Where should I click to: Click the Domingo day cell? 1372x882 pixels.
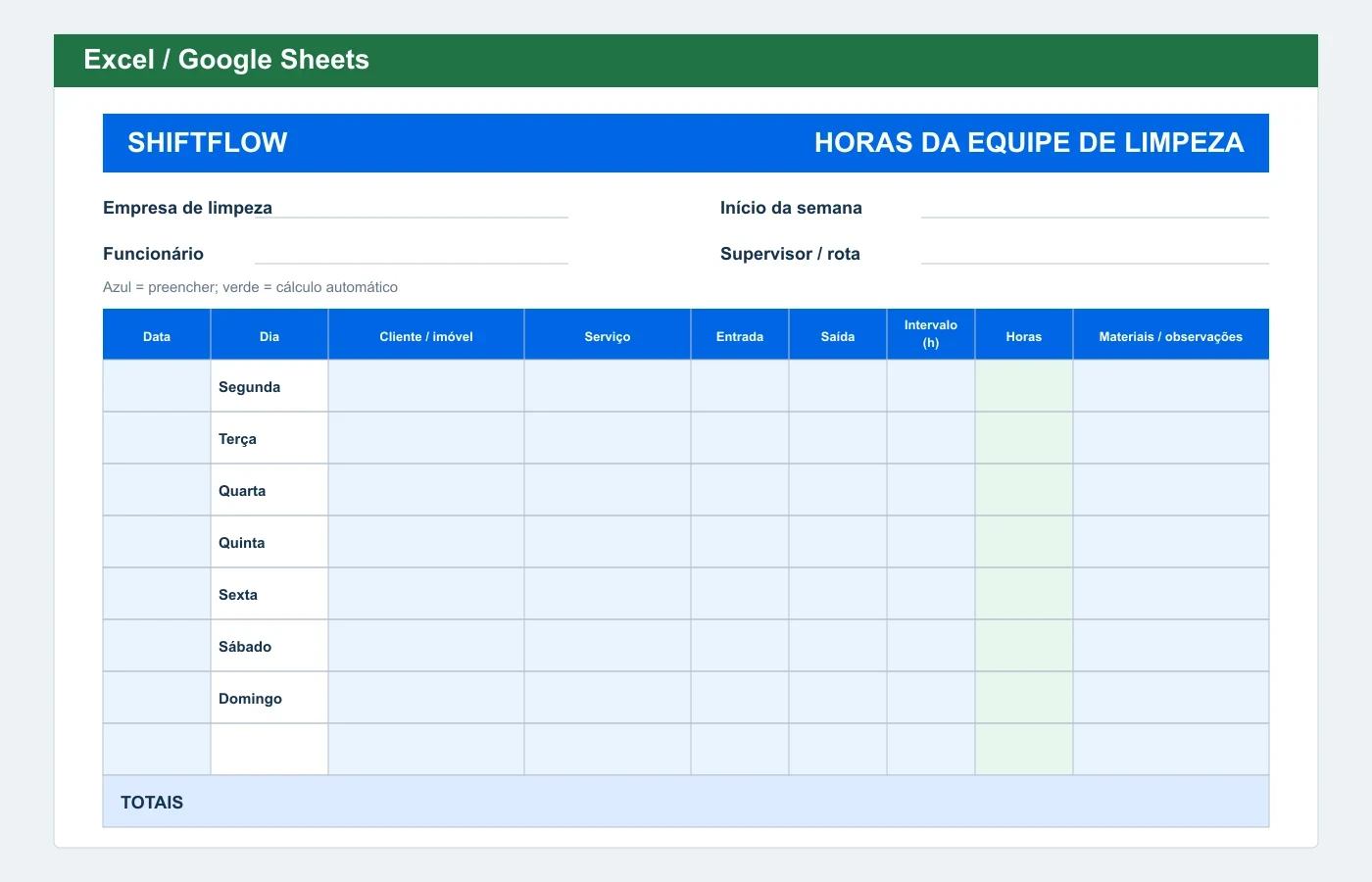(269, 698)
